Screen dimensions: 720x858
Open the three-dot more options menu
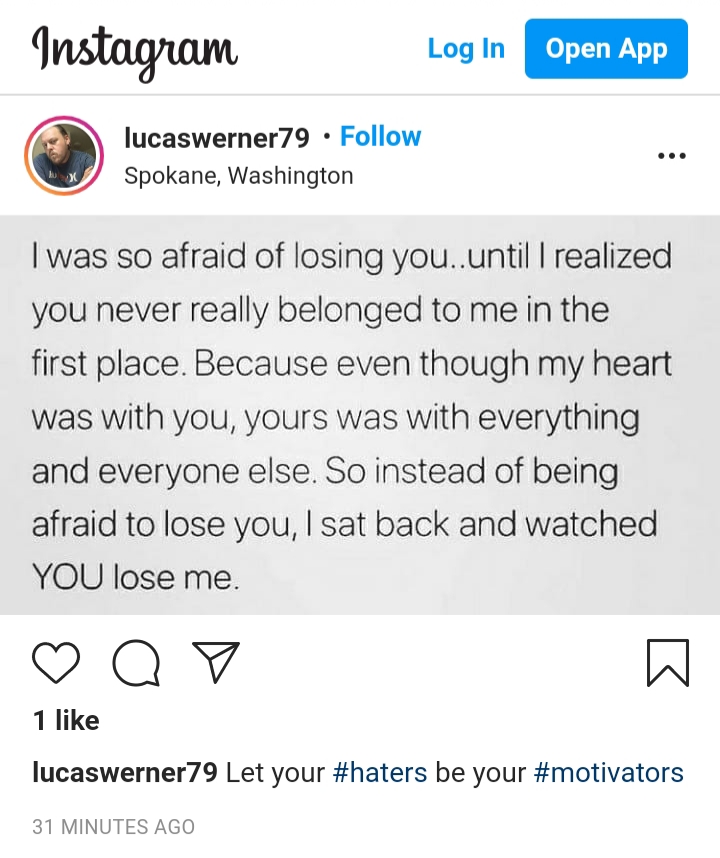click(x=671, y=156)
